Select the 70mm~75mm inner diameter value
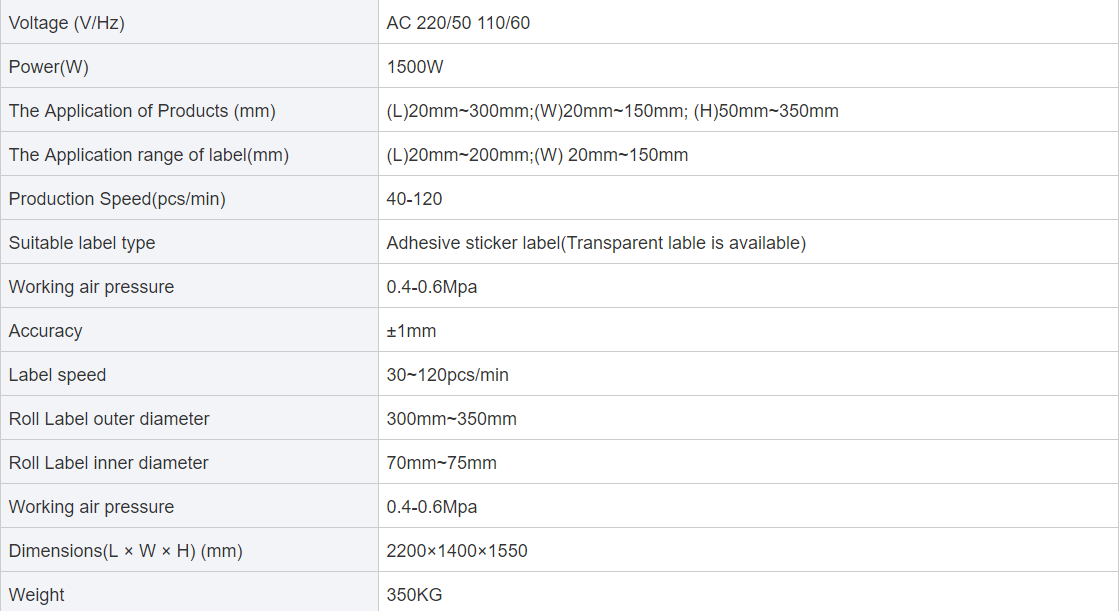This screenshot has width=1119, height=611. click(441, 463)
